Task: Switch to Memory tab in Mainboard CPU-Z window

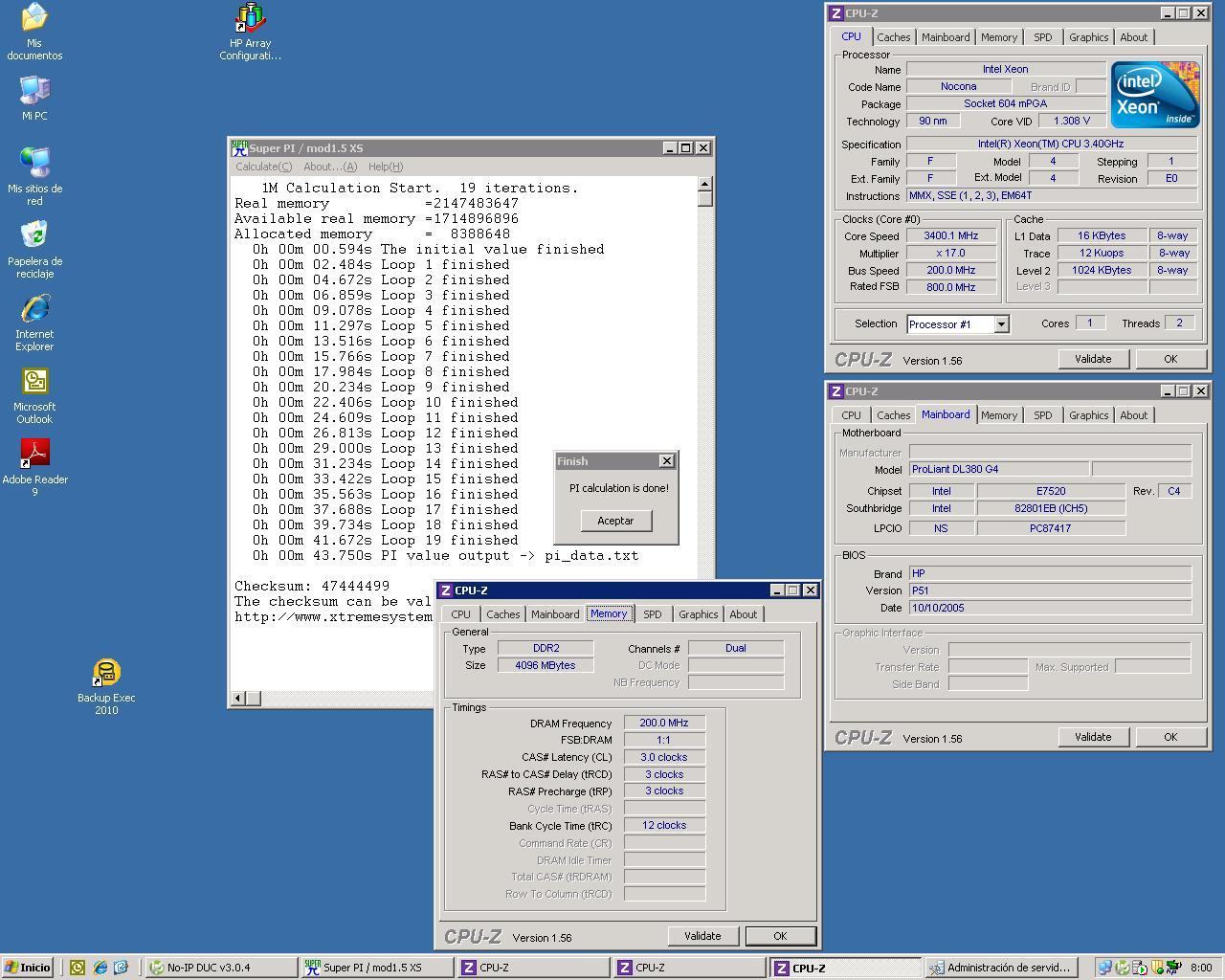Action: pos(999,415)
